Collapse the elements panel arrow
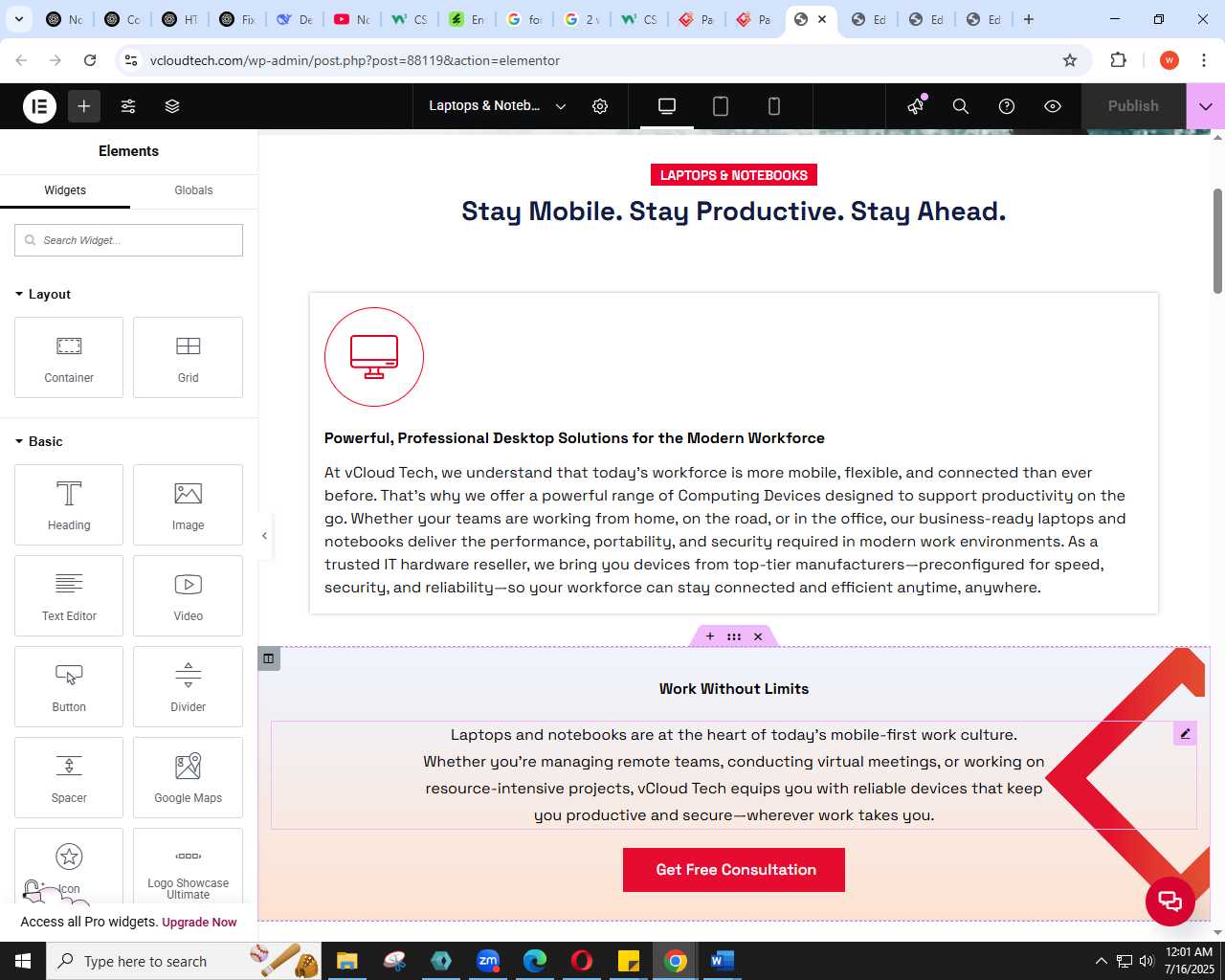1225x980 pixels. click(265, 536)
